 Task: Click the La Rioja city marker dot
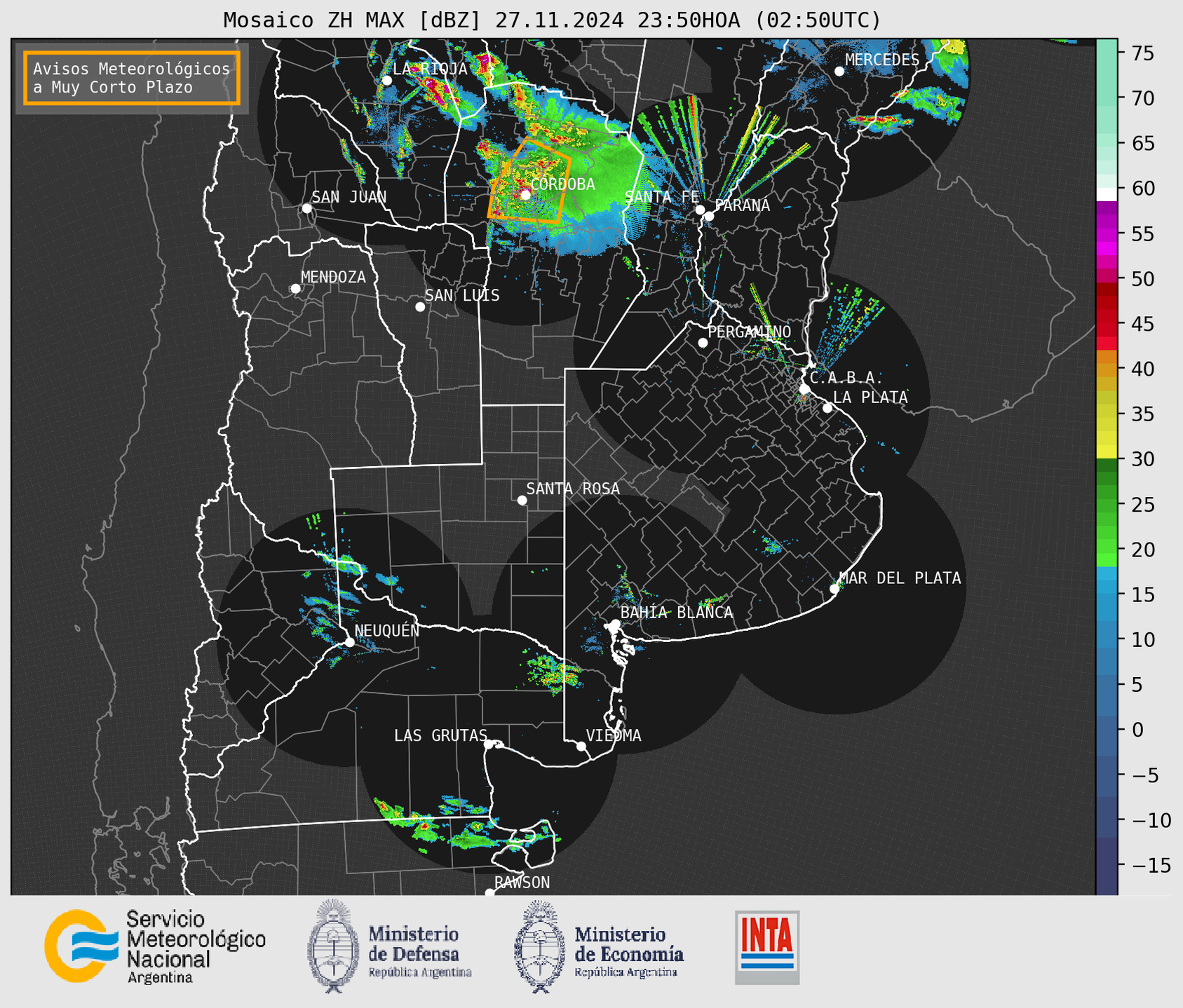tap(387, 81)
